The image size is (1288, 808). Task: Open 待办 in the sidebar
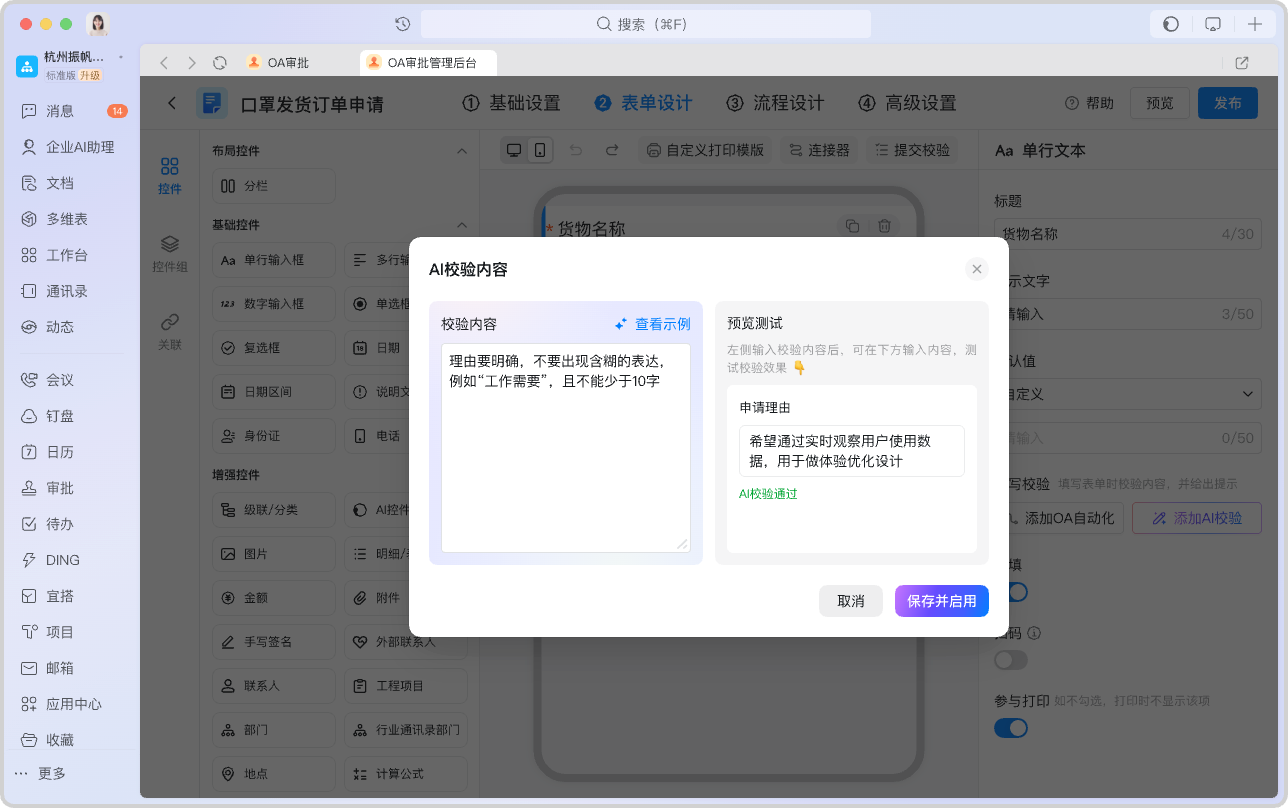(70, 524)
